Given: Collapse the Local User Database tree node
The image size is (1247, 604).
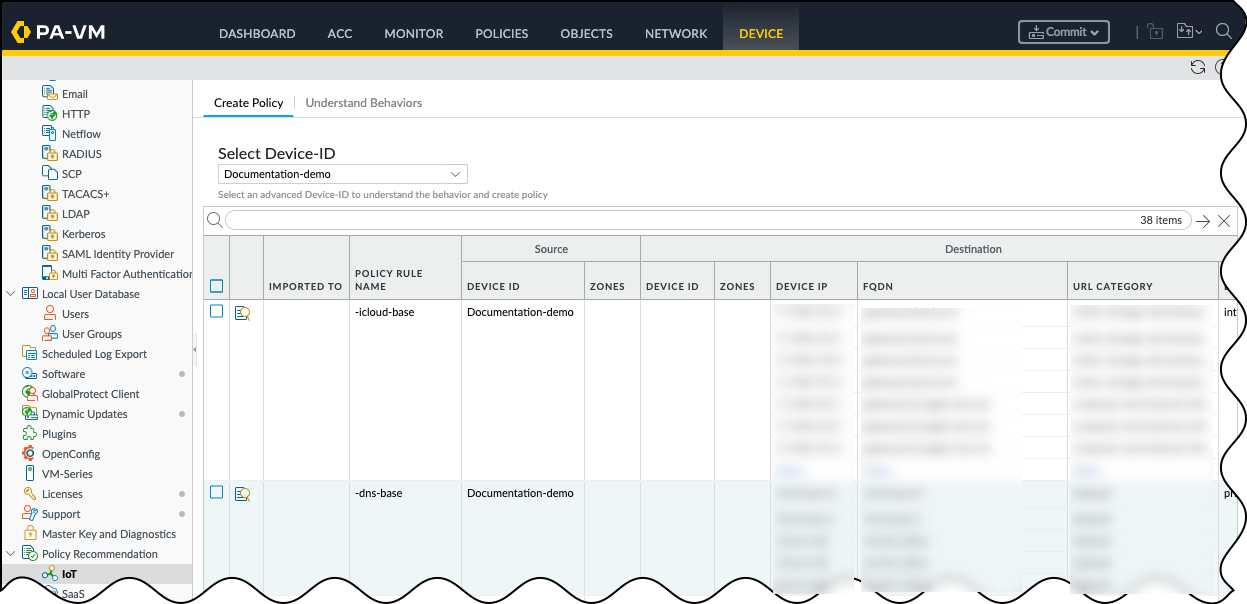Looking at the screenshot, I should click(11, 294).
